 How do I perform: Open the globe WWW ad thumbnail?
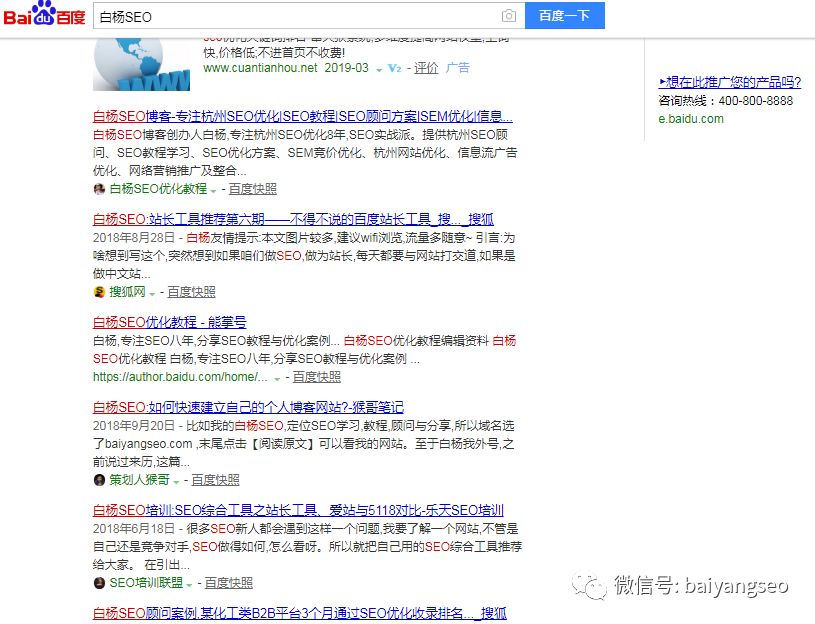pos(141,64)
